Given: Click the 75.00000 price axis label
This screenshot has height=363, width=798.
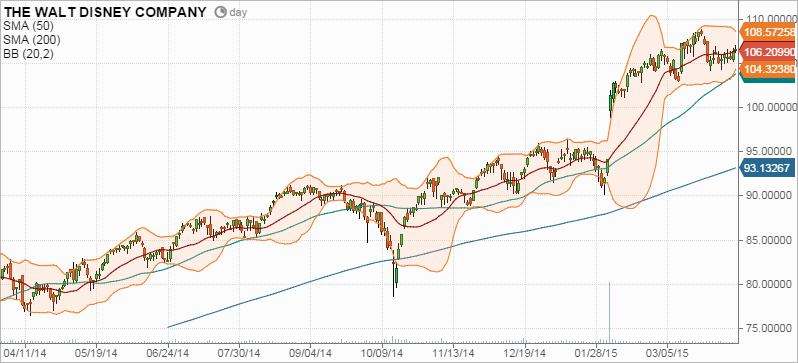Looking at the screenshot, I should 768,327.
